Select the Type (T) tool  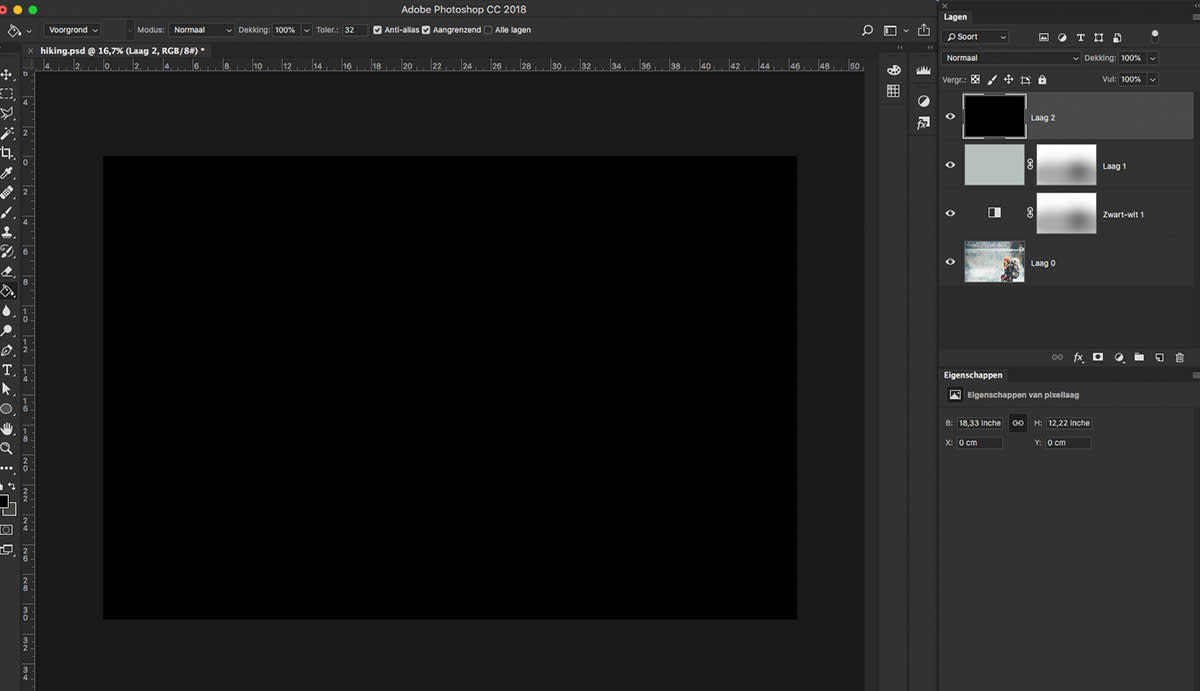[x=7, y=370]
